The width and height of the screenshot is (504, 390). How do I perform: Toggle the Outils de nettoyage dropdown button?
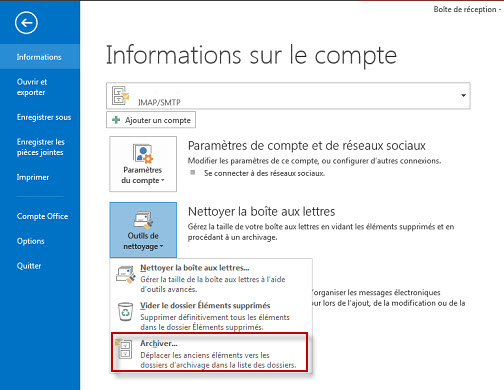click(x=143, y=230)
